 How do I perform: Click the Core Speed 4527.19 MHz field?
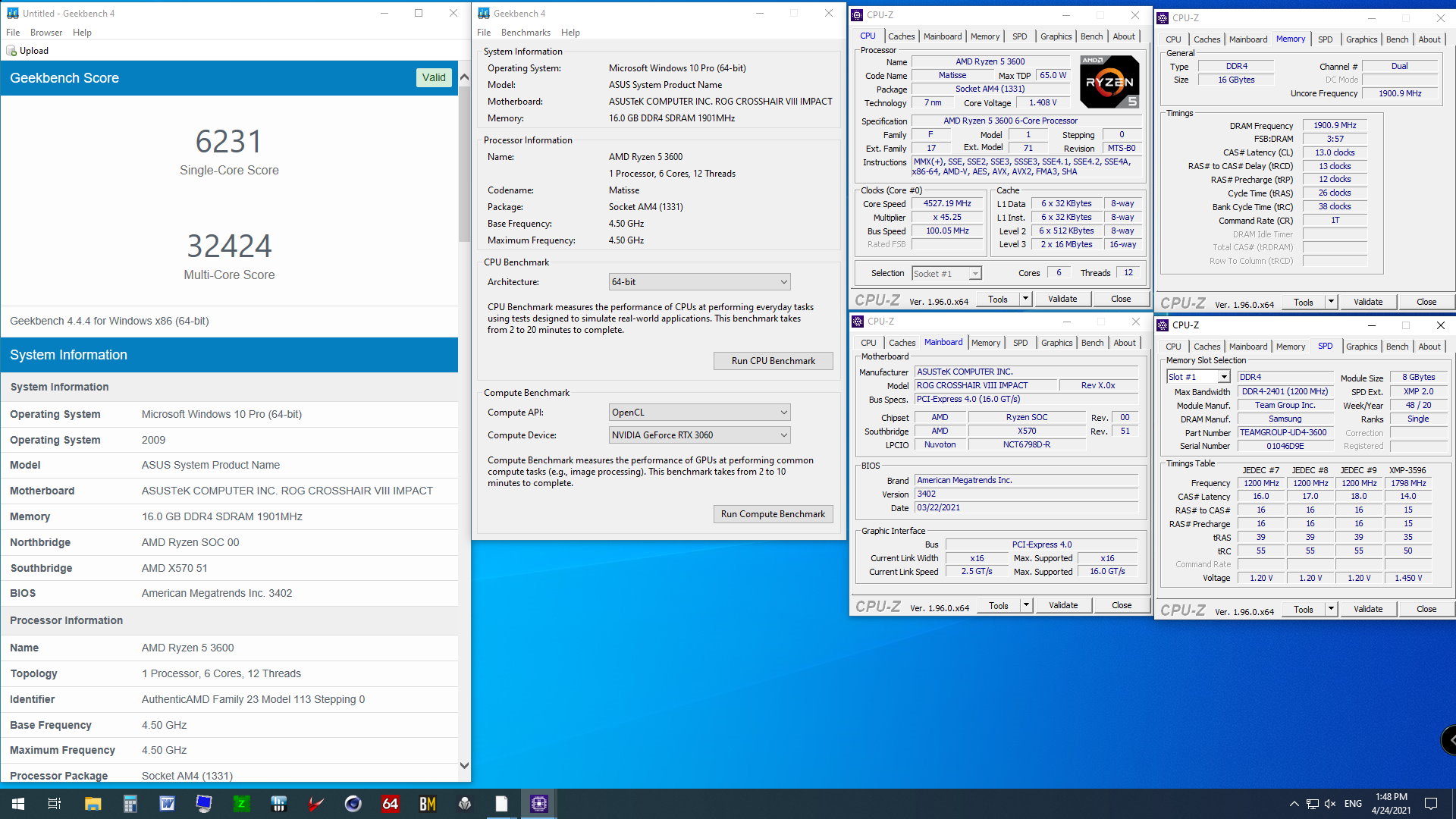(x=947, y=204)
